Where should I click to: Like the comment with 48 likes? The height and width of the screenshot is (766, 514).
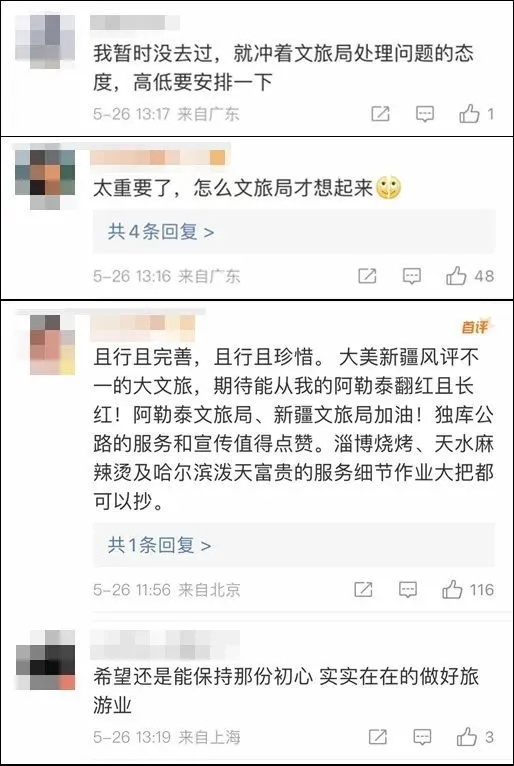(x=456, y=276)
